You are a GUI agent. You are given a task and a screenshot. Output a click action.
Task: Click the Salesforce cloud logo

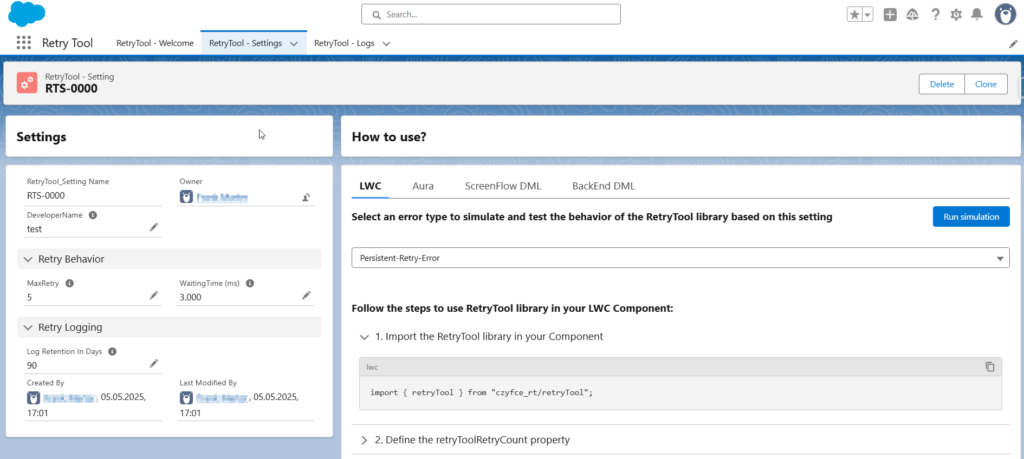click(x=26, y=14)
